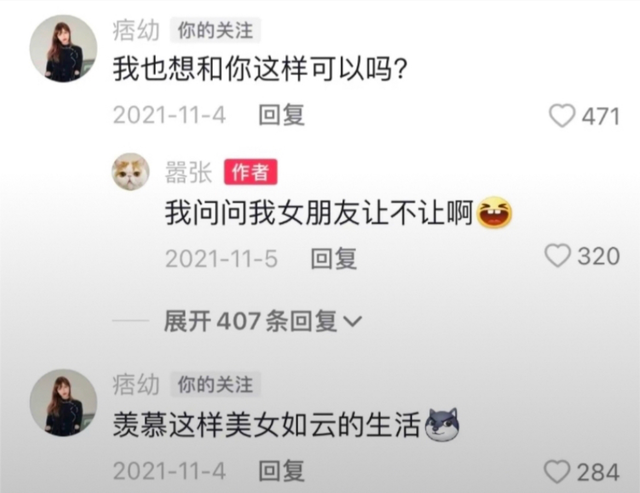Screen dimensions: 640x493
Task: Click 你的关注 badge on last comment
Action: point(215,384)
